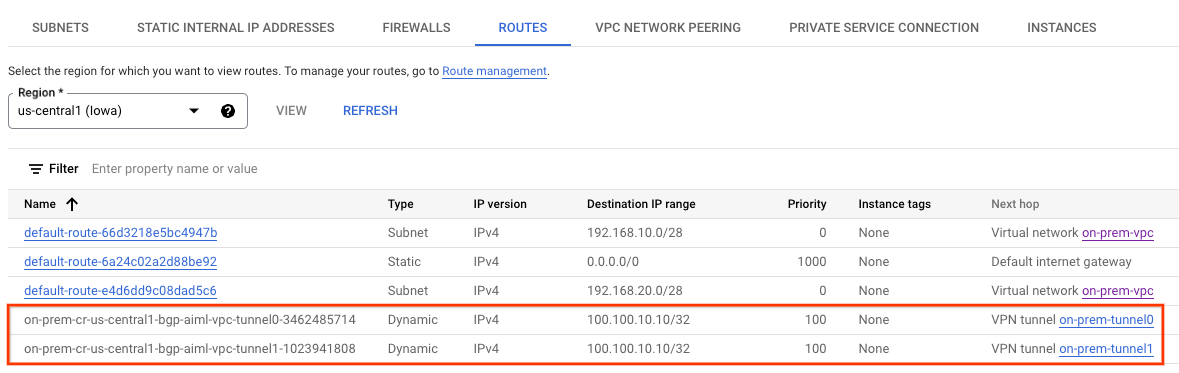Screen dimensions: 1179x373
Task: Open the Region dropdown arrow
Action: [193, 111]
